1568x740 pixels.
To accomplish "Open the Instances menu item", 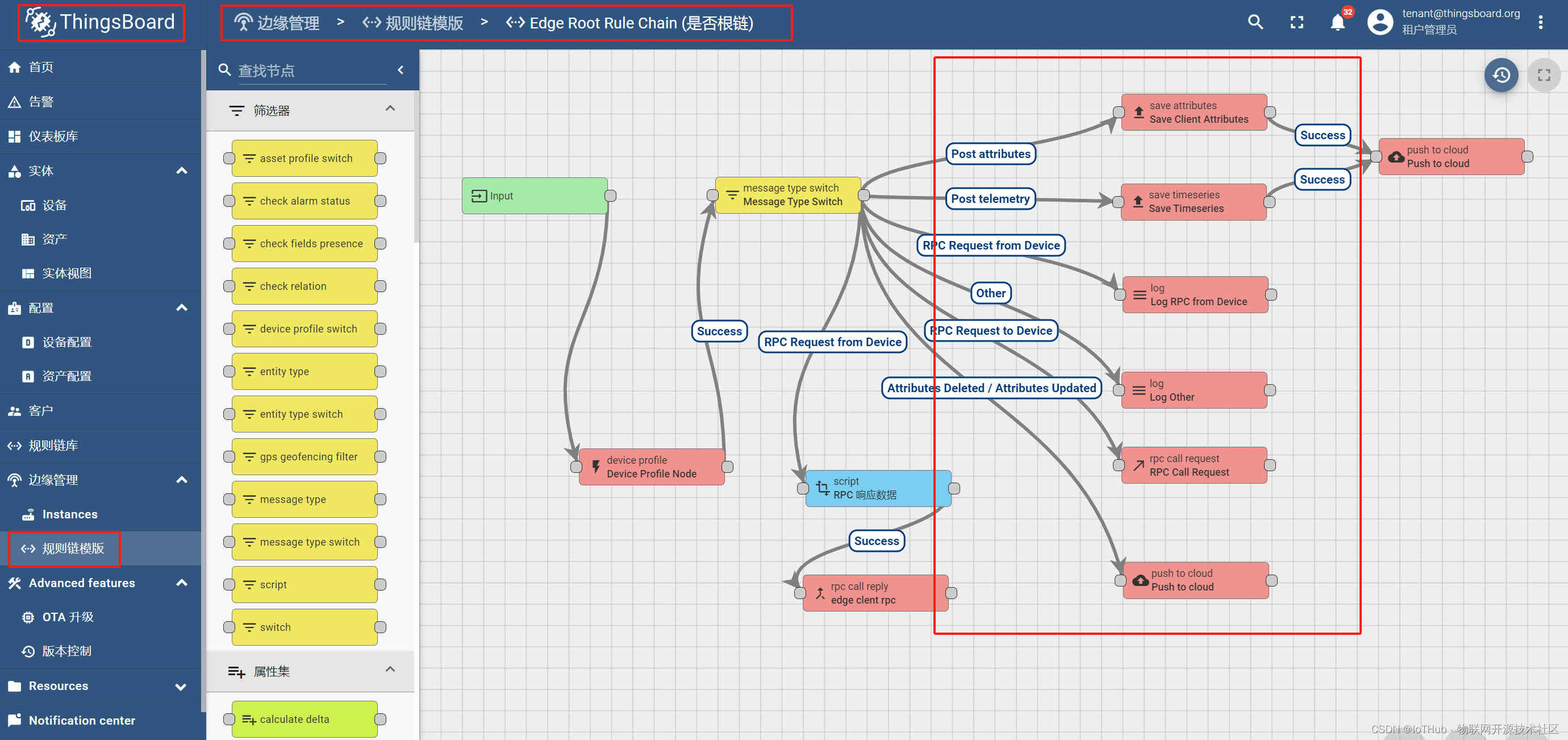I will [69, 514].
